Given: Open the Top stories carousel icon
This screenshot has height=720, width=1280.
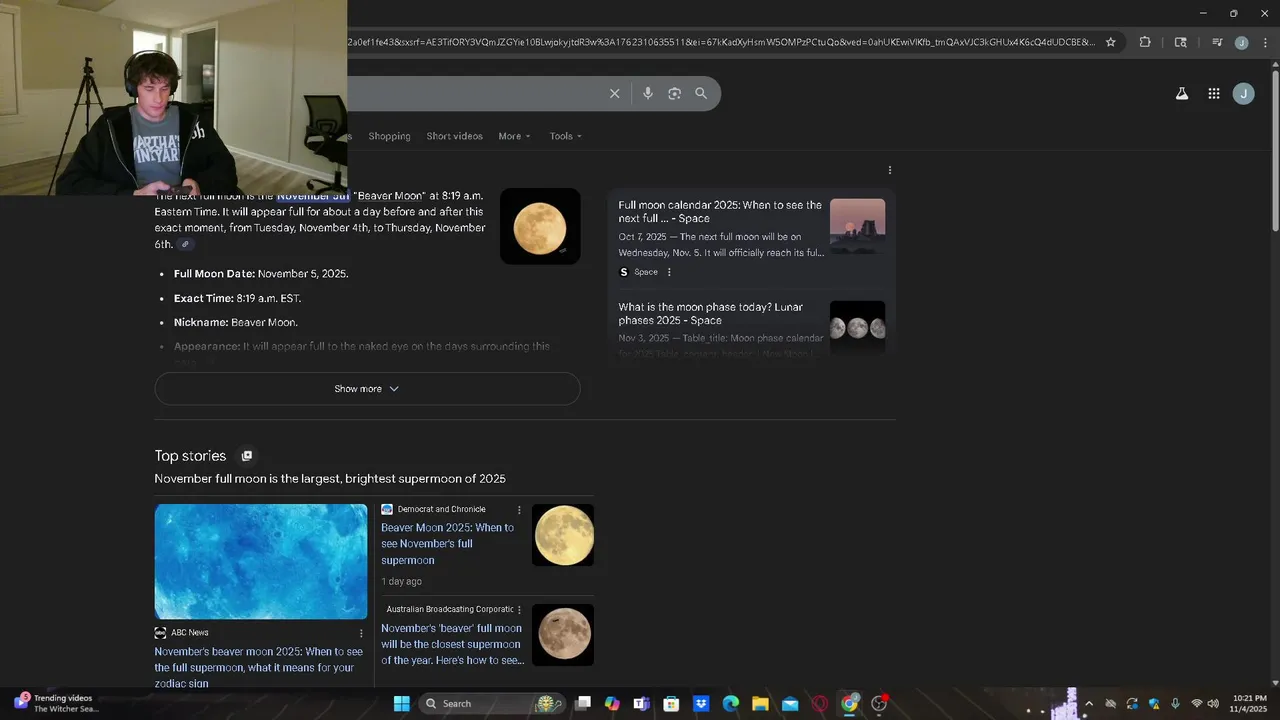Looking at the screenshot, I should click(x=247, y=456).
